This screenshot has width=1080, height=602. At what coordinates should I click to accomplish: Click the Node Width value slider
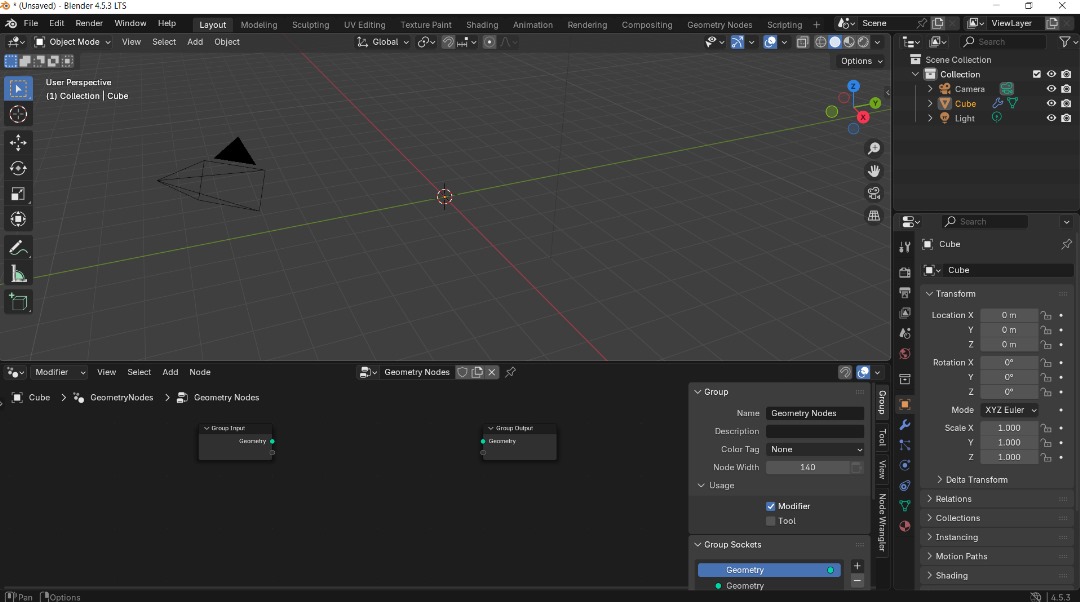[x=808, y=468]
